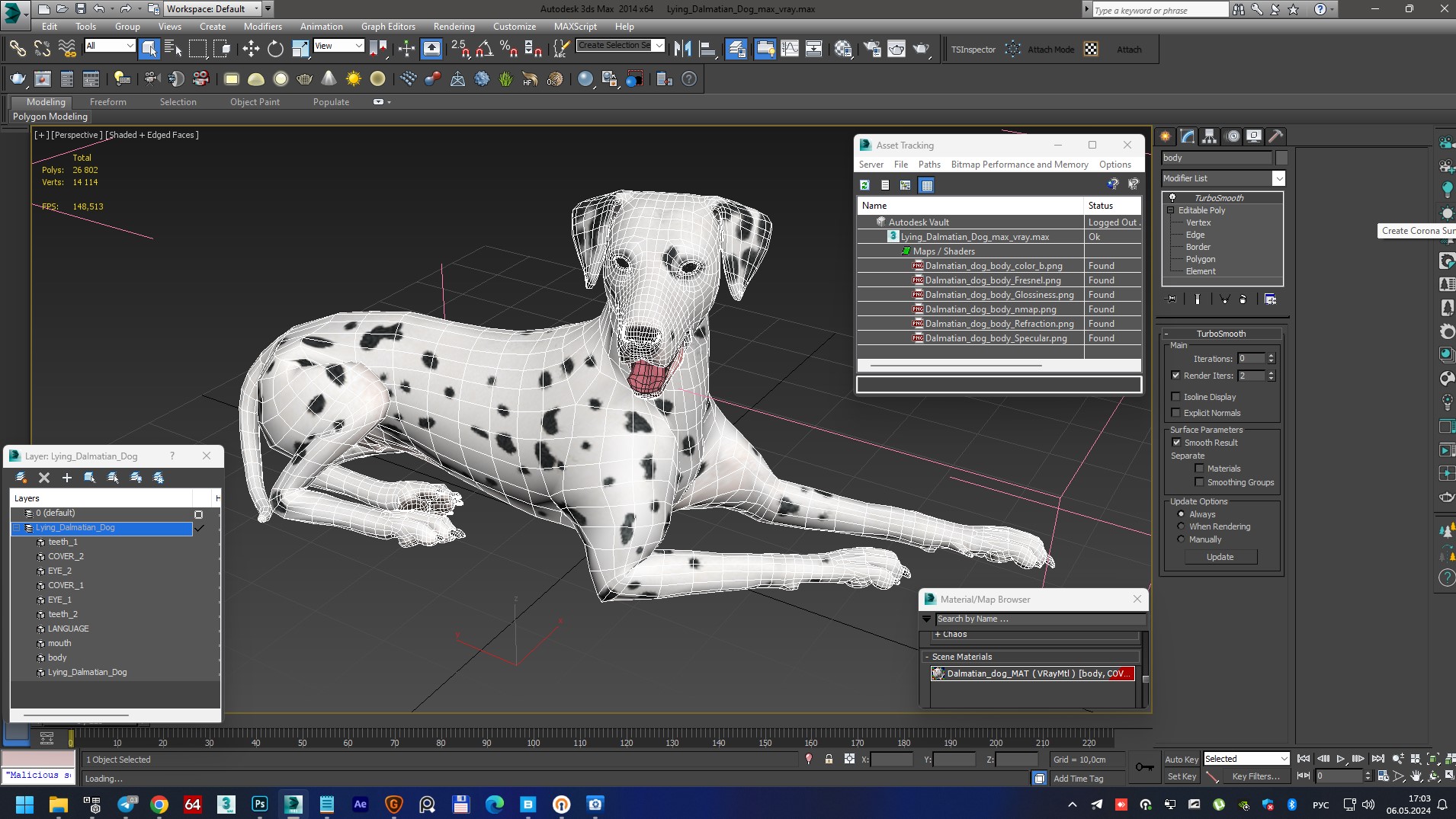
Task: Select the Rotate transform tool
Action: [275, 50]
